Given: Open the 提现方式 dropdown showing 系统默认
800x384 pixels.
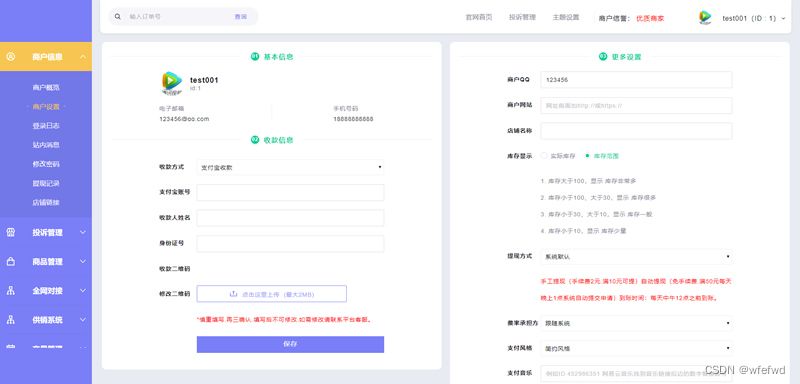Looking at the screenshot, I should [x=636, y=257].
